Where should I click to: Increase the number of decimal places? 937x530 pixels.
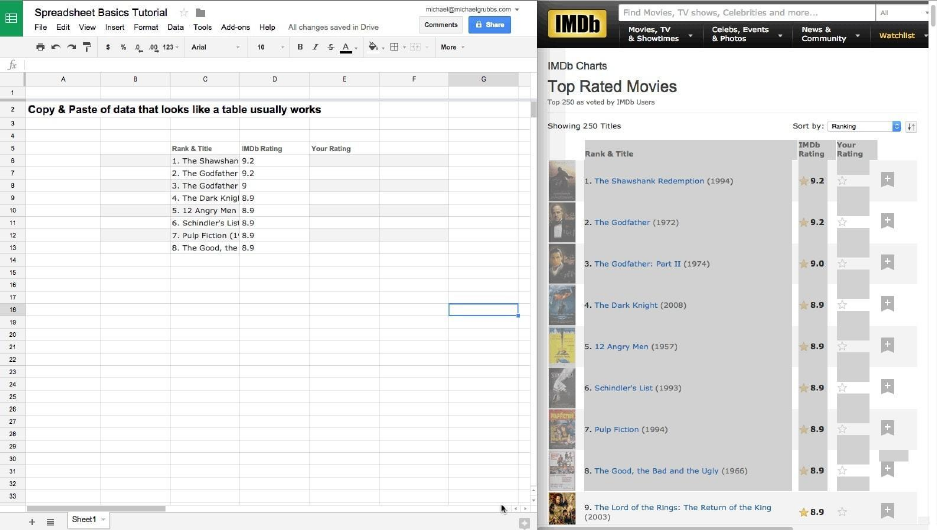click(154, 47)
